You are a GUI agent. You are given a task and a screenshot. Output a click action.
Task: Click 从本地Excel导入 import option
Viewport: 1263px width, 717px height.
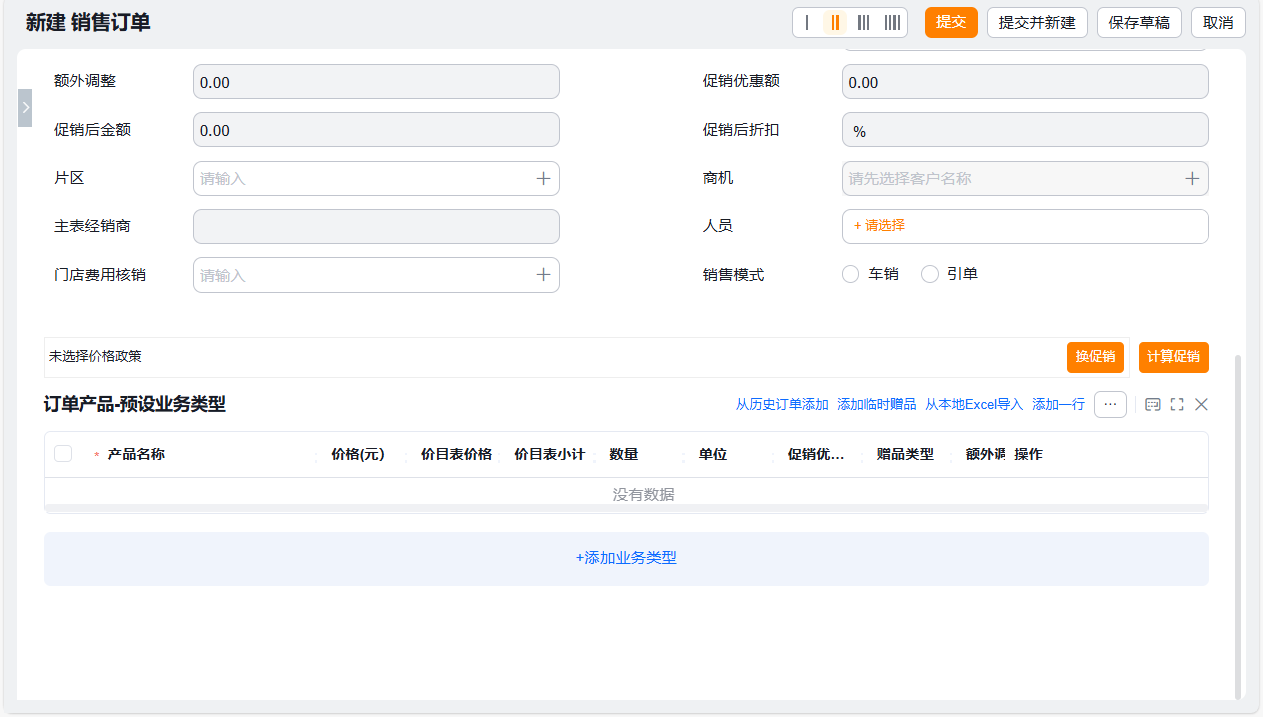973,404
